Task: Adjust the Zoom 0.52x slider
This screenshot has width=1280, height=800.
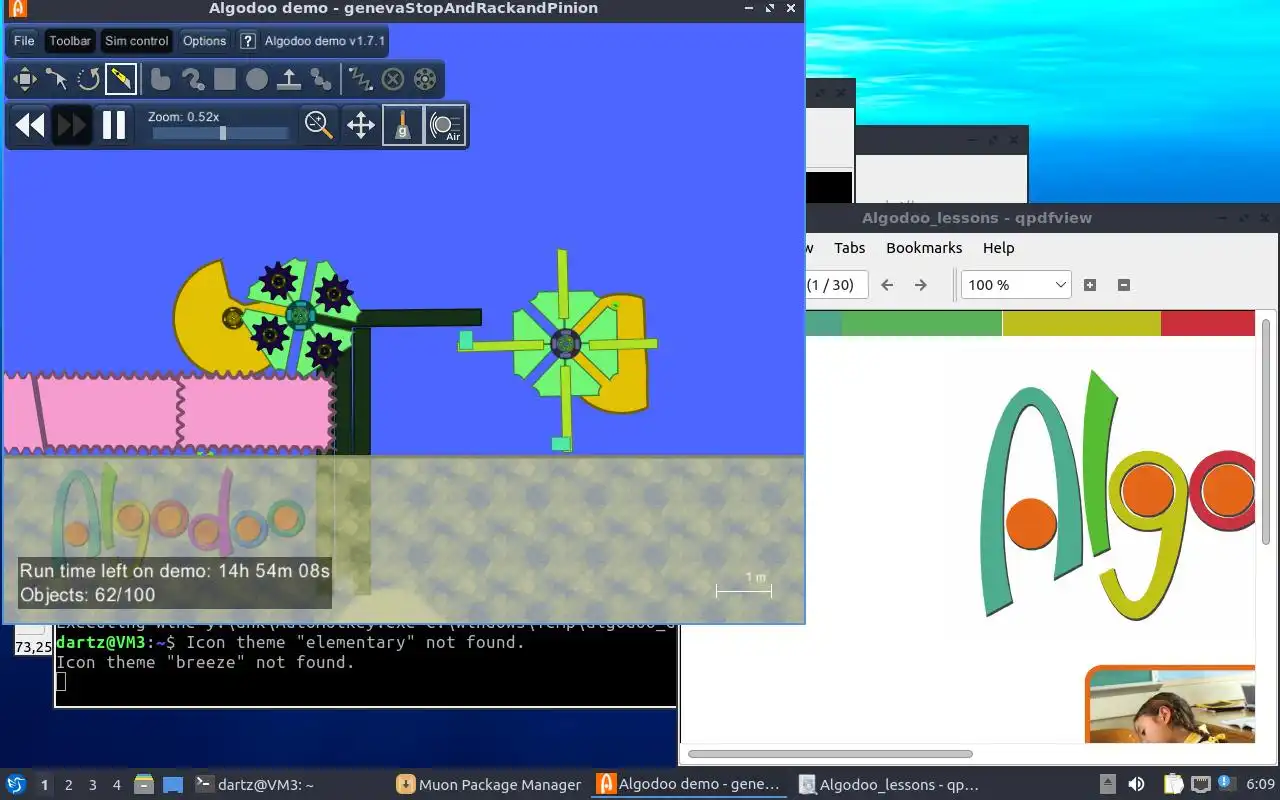Action: pos(222,133)
